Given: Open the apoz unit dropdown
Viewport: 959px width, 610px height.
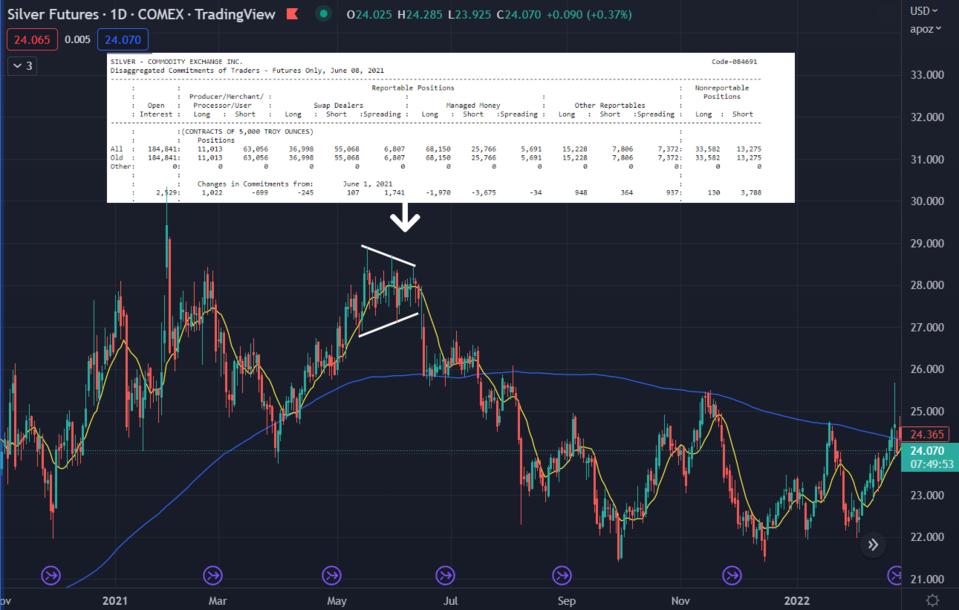Looking at the screenshot, I should tap(925, 29).
